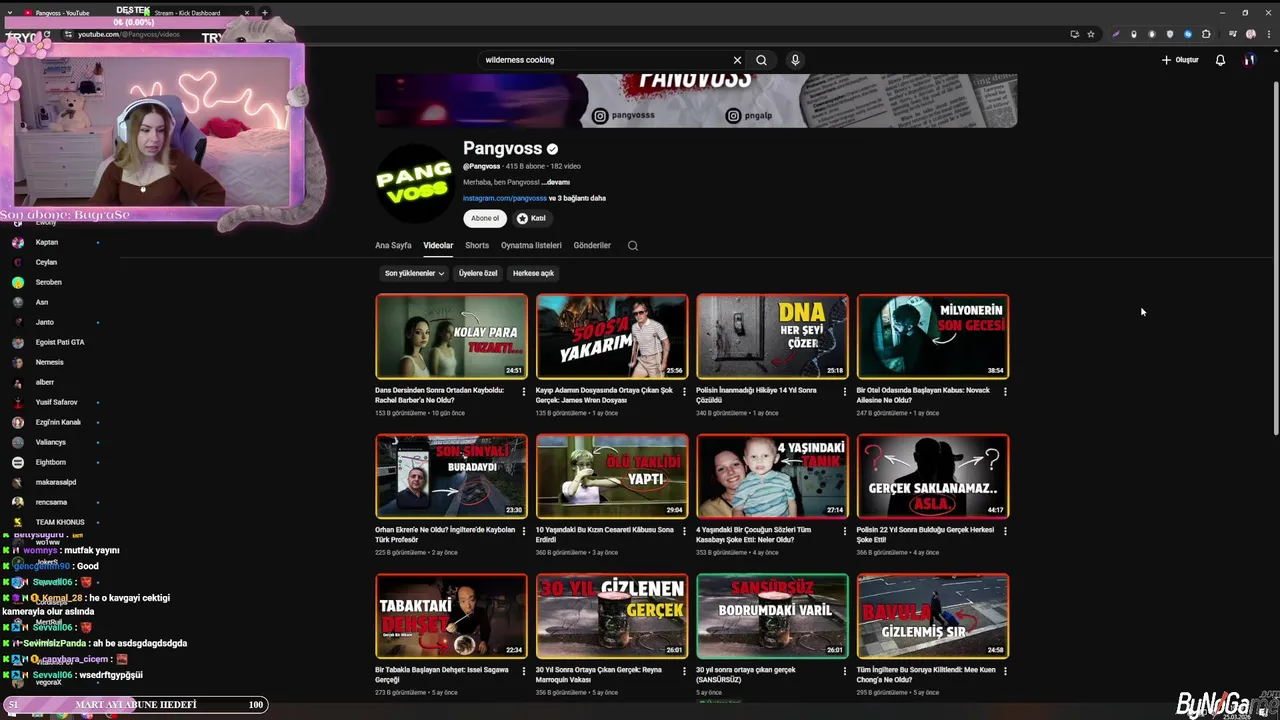Open the Milyonerin Son Gecesi thumbnail
The width and height of the screenshot is (1280, 720).
tap(933, 336)
